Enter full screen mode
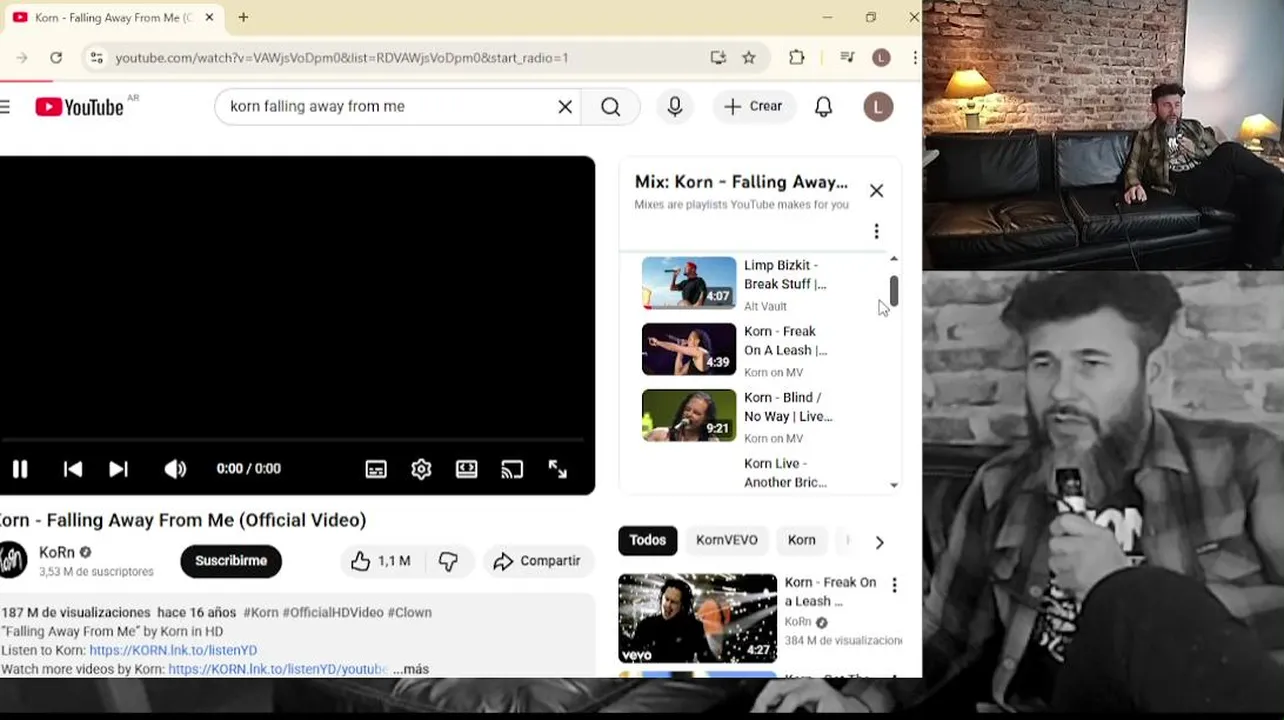Screen dimensions: 1284x720 click(x=558, y=469)
